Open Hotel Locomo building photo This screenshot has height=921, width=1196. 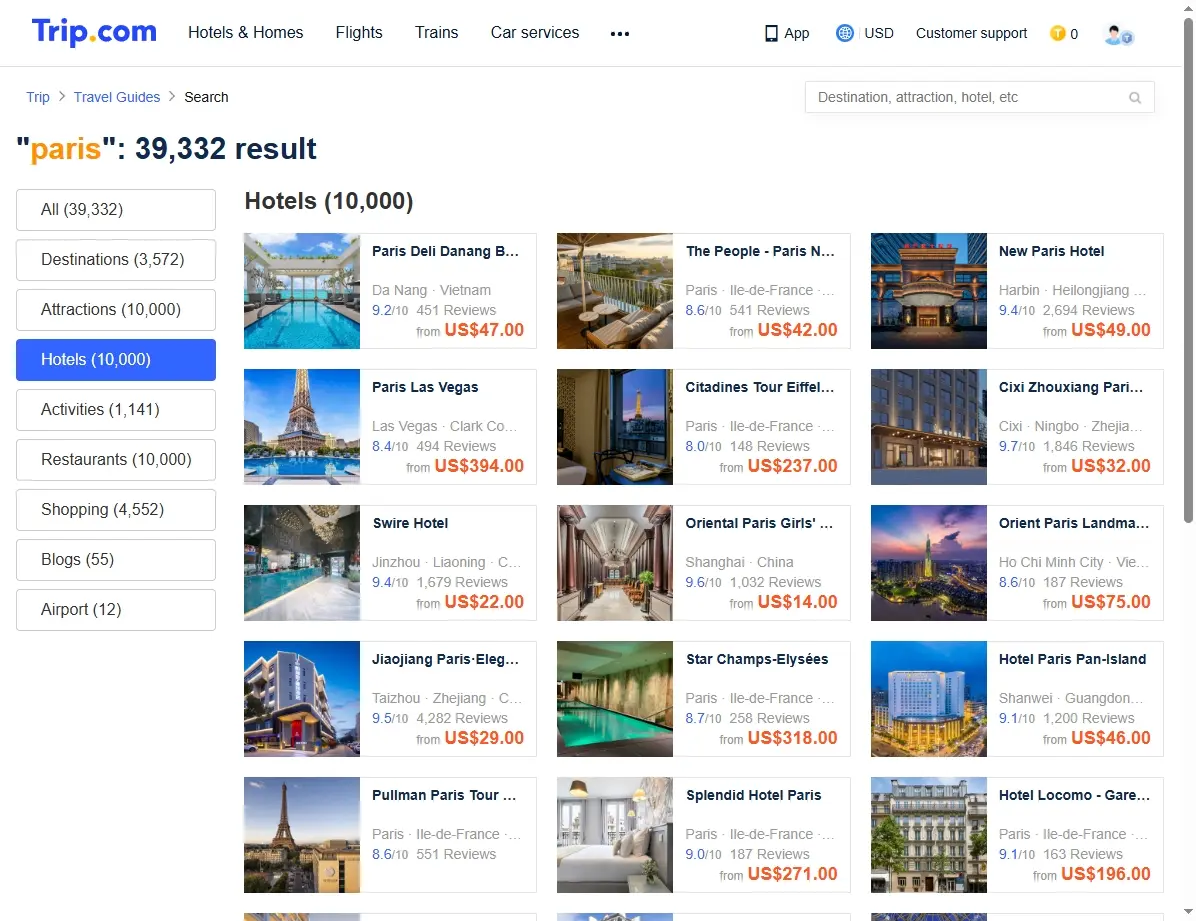pos(928,835)
